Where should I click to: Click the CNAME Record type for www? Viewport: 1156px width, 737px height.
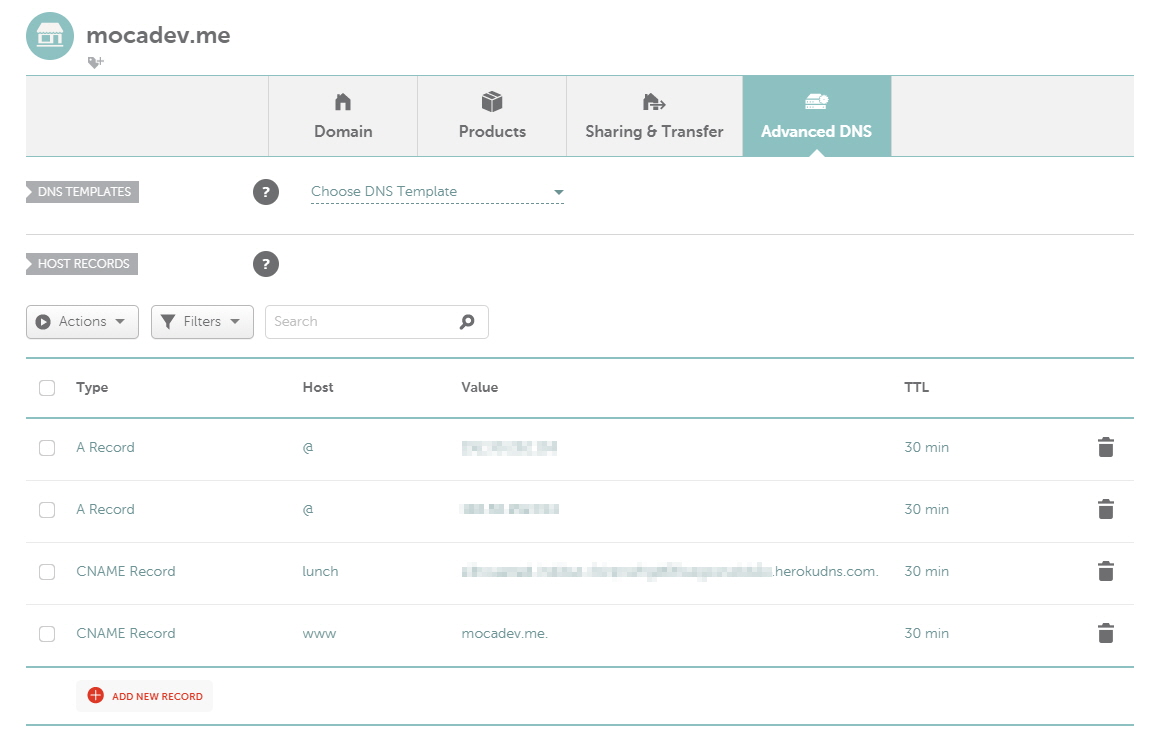coord(126,633)
